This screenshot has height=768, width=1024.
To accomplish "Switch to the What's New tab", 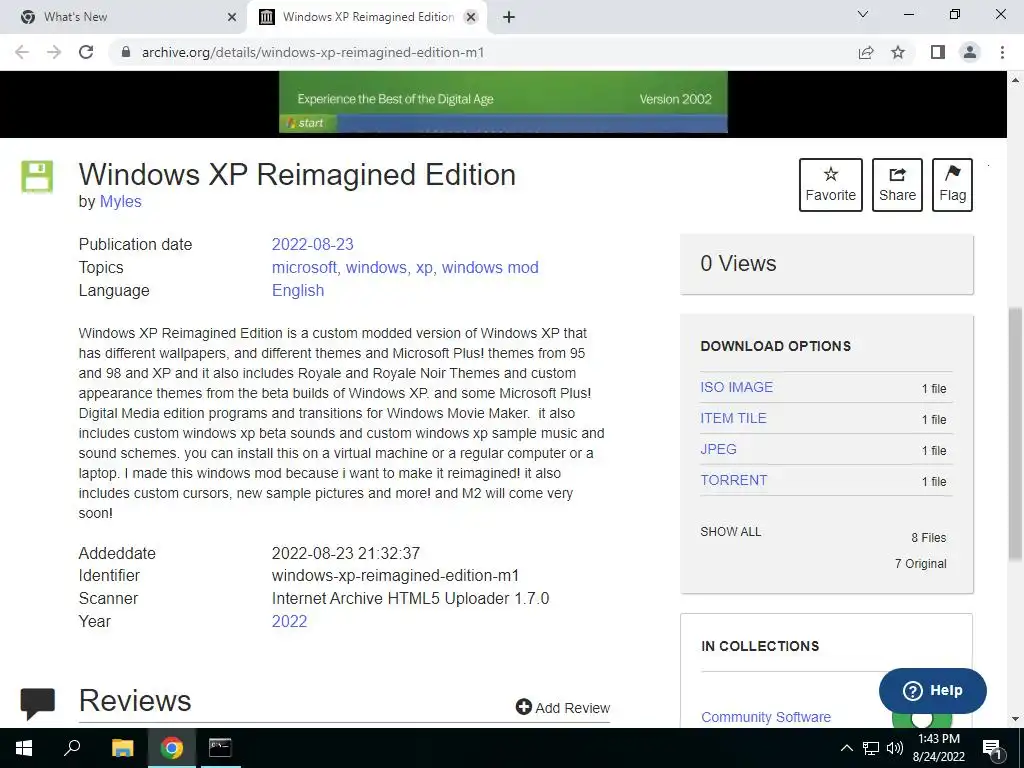I will click(124, 17).
